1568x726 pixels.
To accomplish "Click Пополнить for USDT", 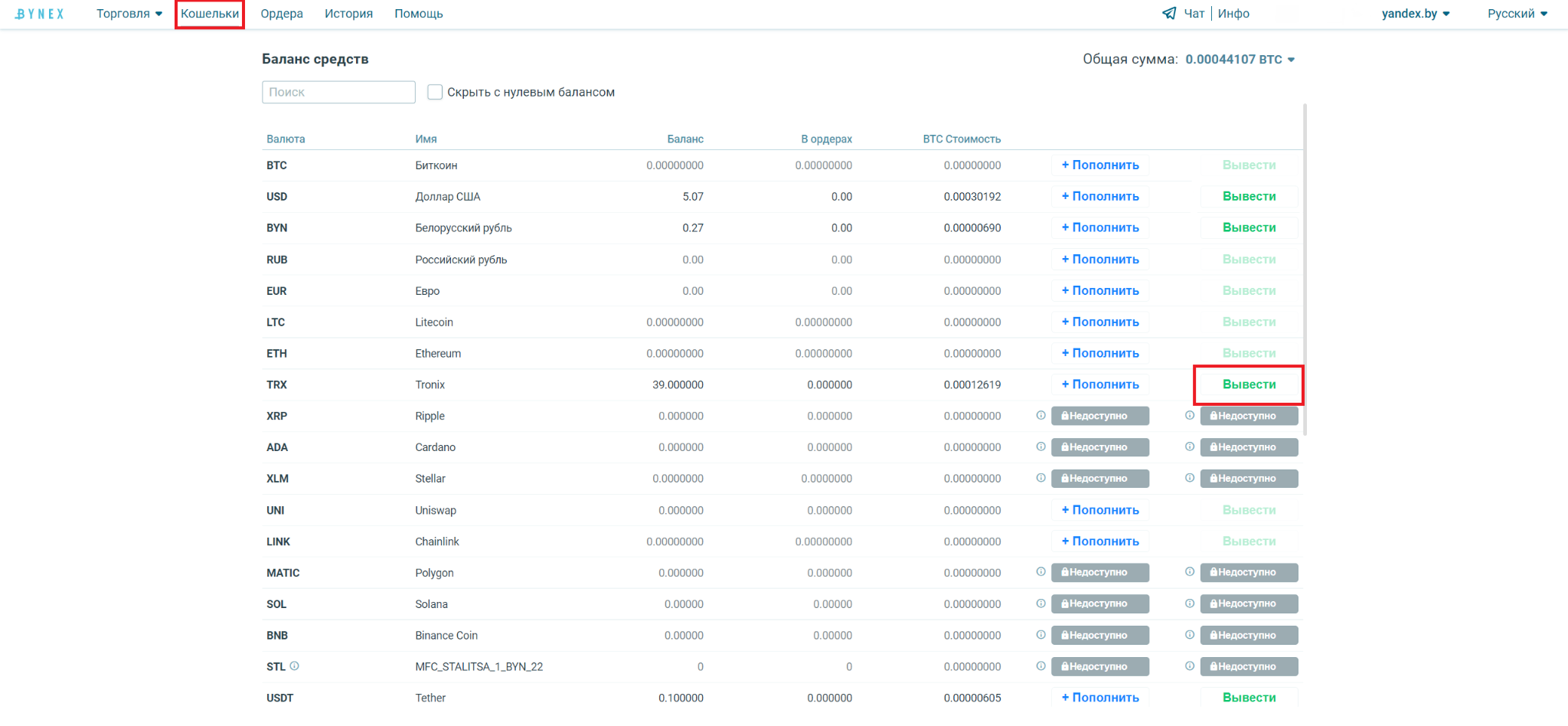I will pos(1100,698).
